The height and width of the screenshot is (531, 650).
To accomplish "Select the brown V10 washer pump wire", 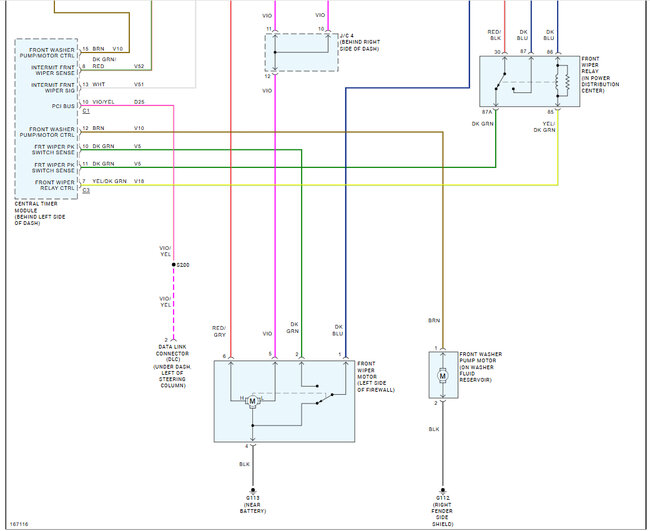I will tap(261, 132).
